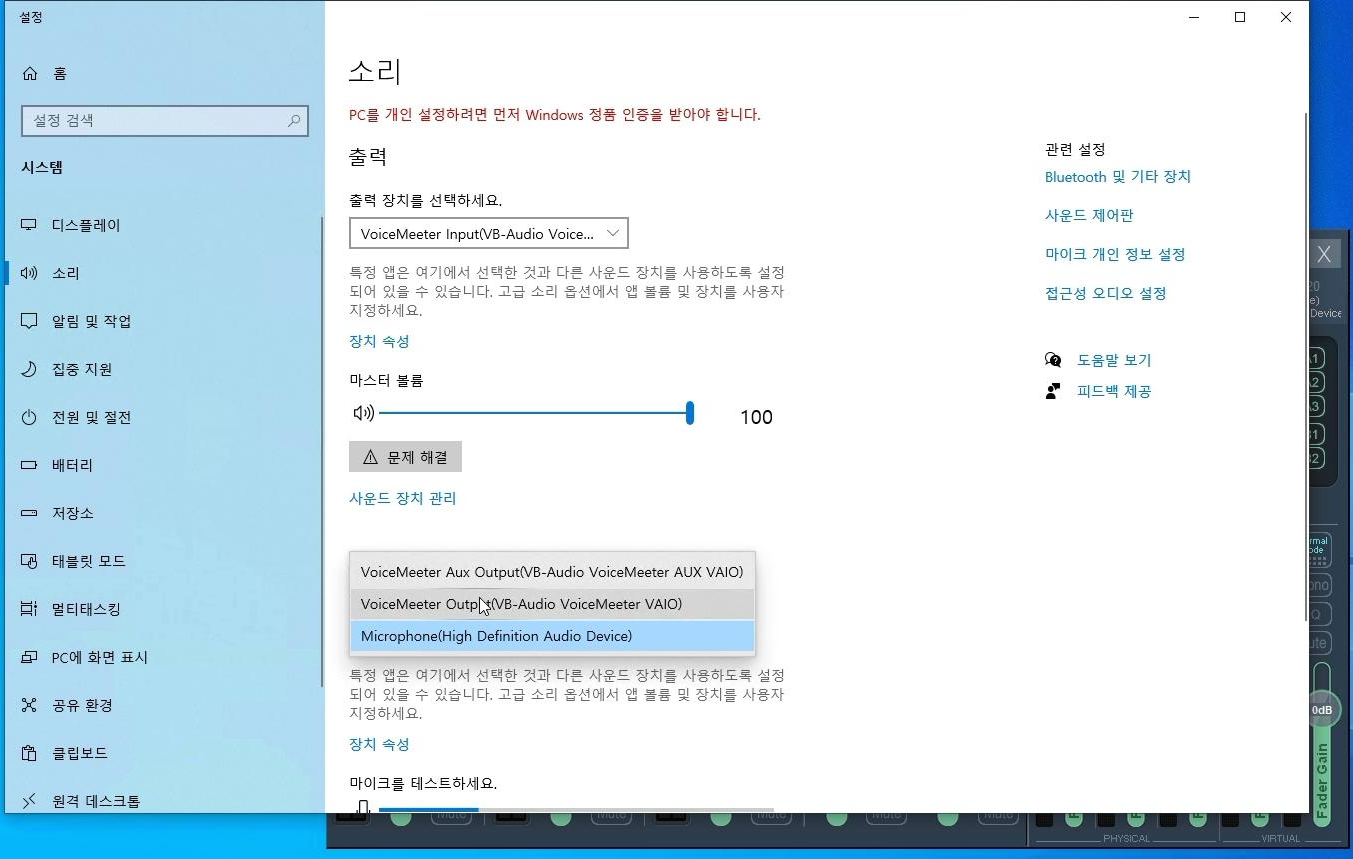The height and width of the screenshot is (859, 1353).
Task: Click the 문제 해결 button
Action: [x=405, y=457]
